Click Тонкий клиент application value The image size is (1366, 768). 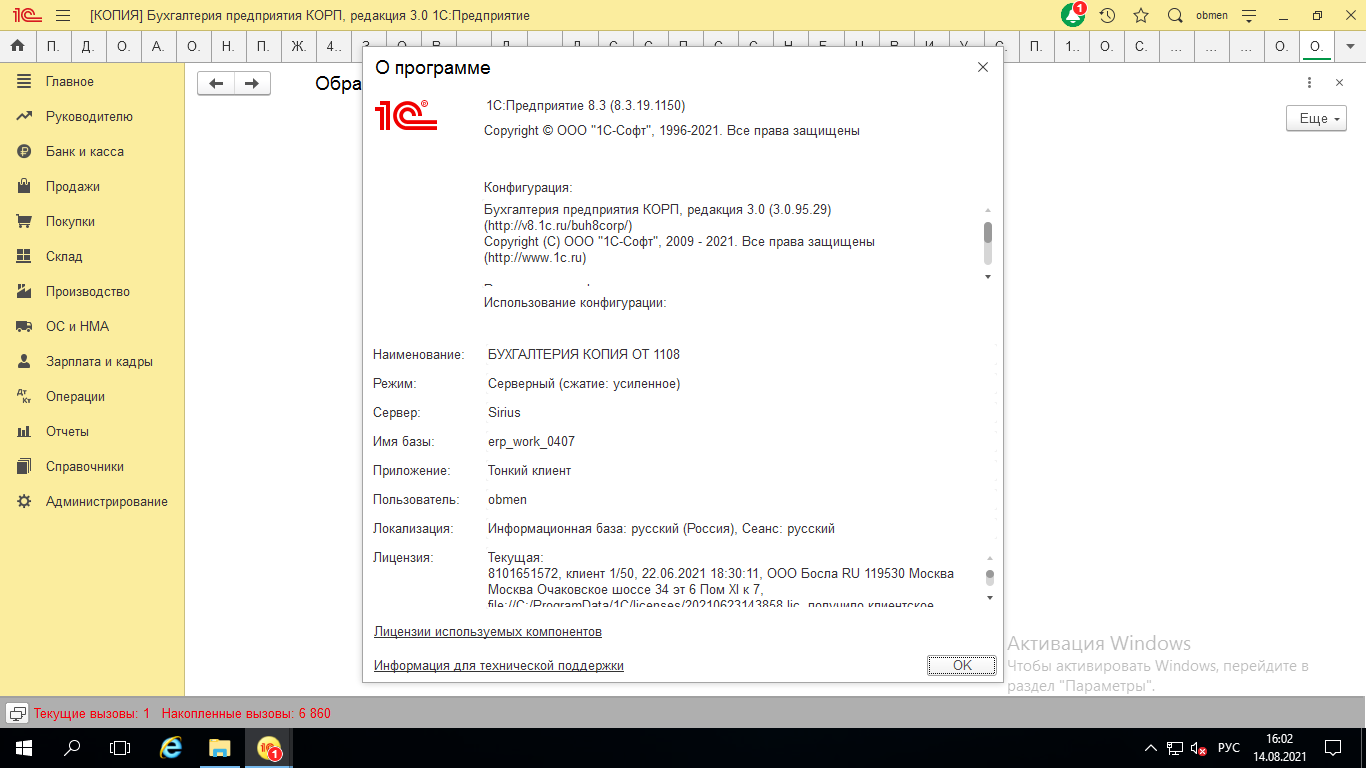pos(529,470)
